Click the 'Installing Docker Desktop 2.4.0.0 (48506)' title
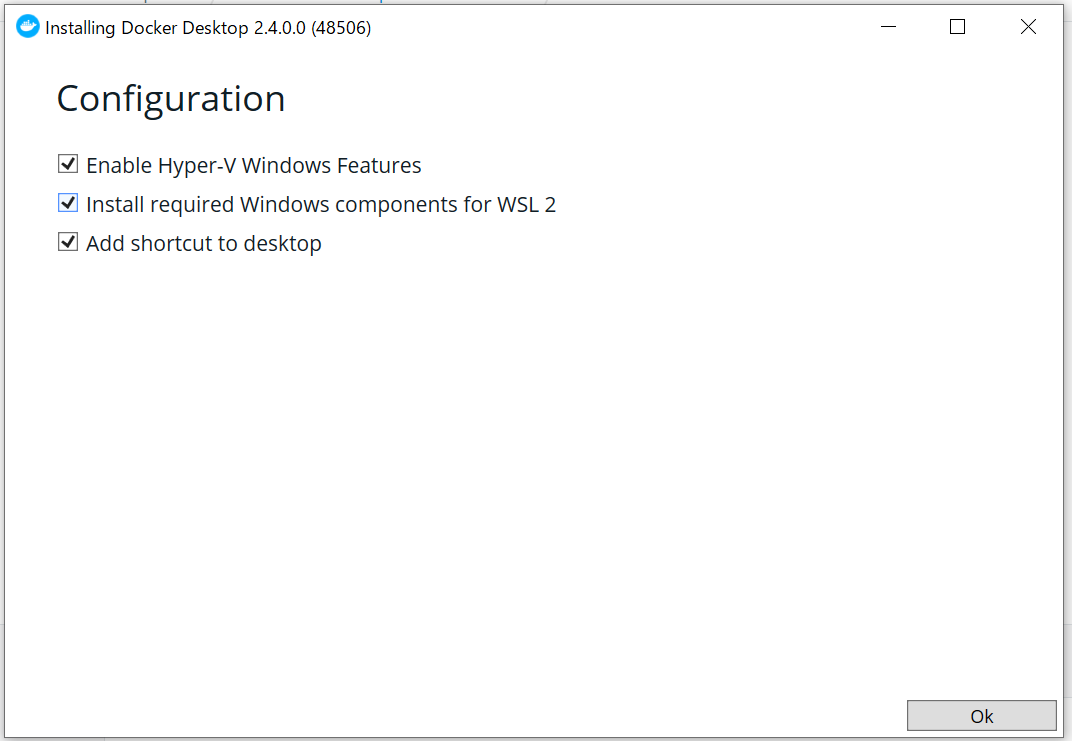 point(208,28)
